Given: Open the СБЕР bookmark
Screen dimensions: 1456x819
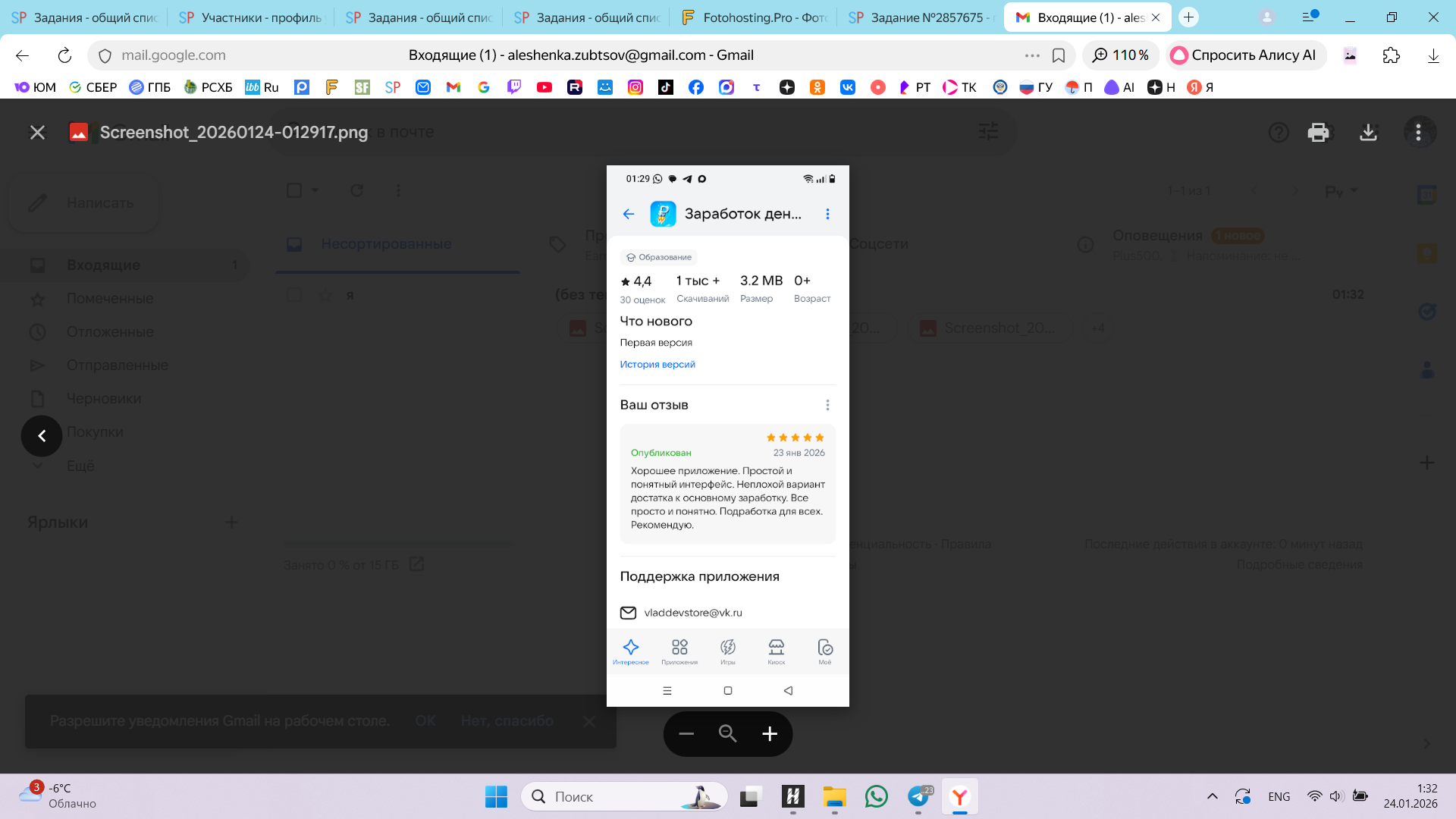Looking at the screenshot, I should coord(93,87).
